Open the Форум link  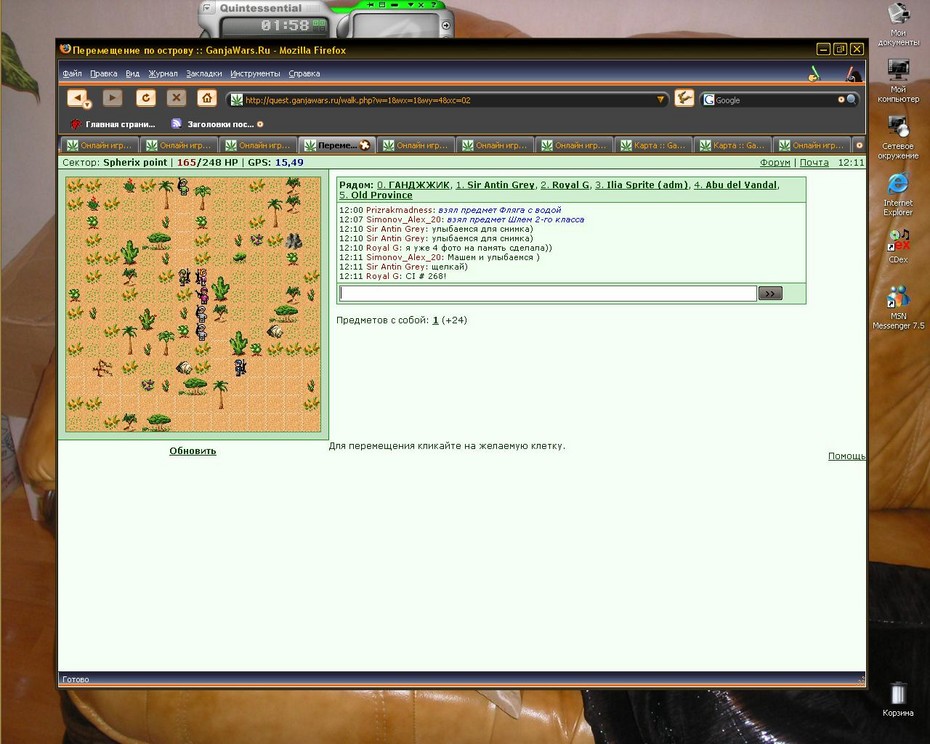point(775,163)
